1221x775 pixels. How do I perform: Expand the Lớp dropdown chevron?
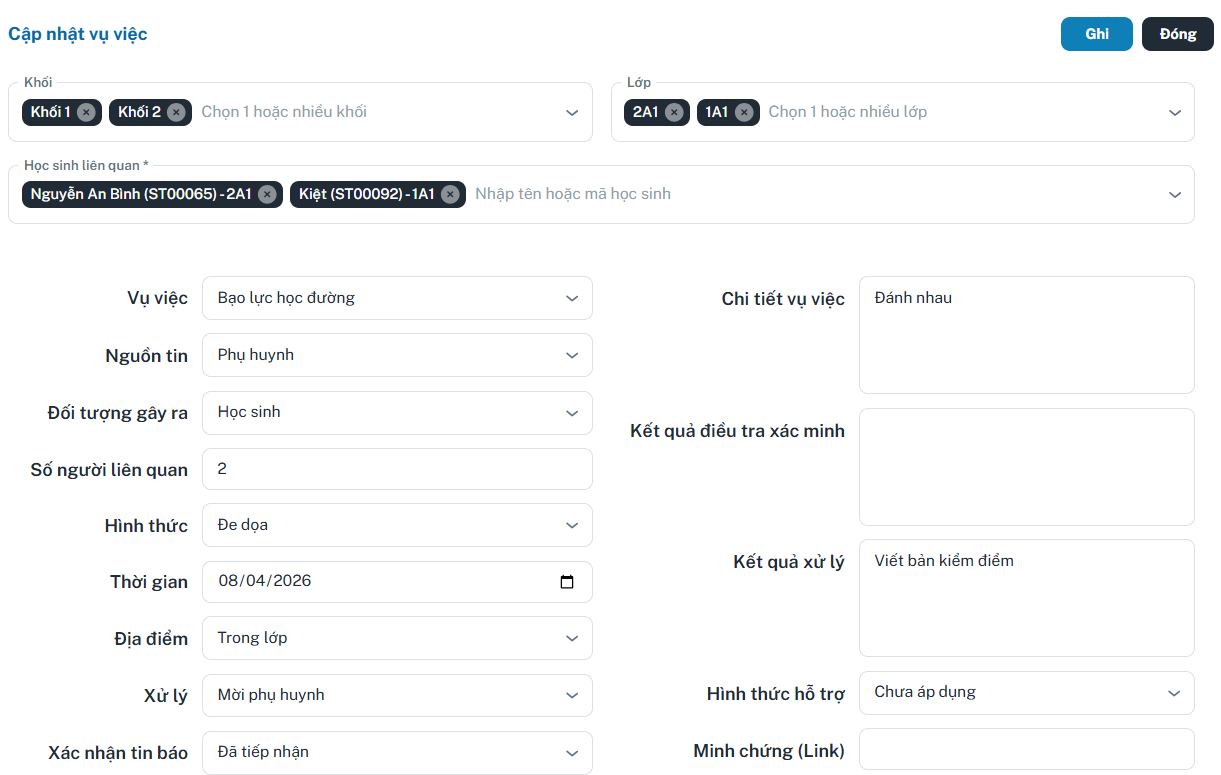[1175, 112]
